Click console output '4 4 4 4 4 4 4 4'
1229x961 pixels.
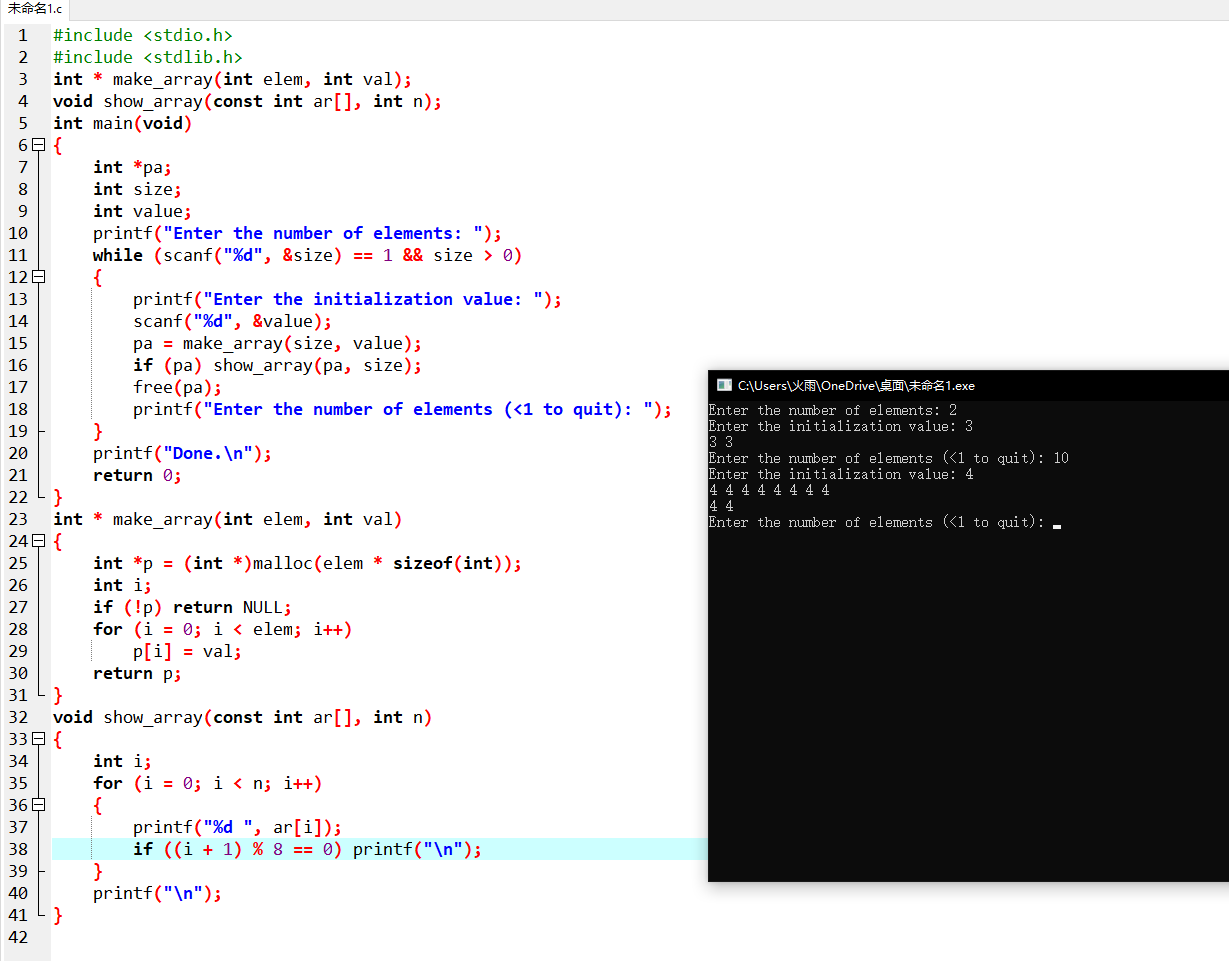[769, 490]
